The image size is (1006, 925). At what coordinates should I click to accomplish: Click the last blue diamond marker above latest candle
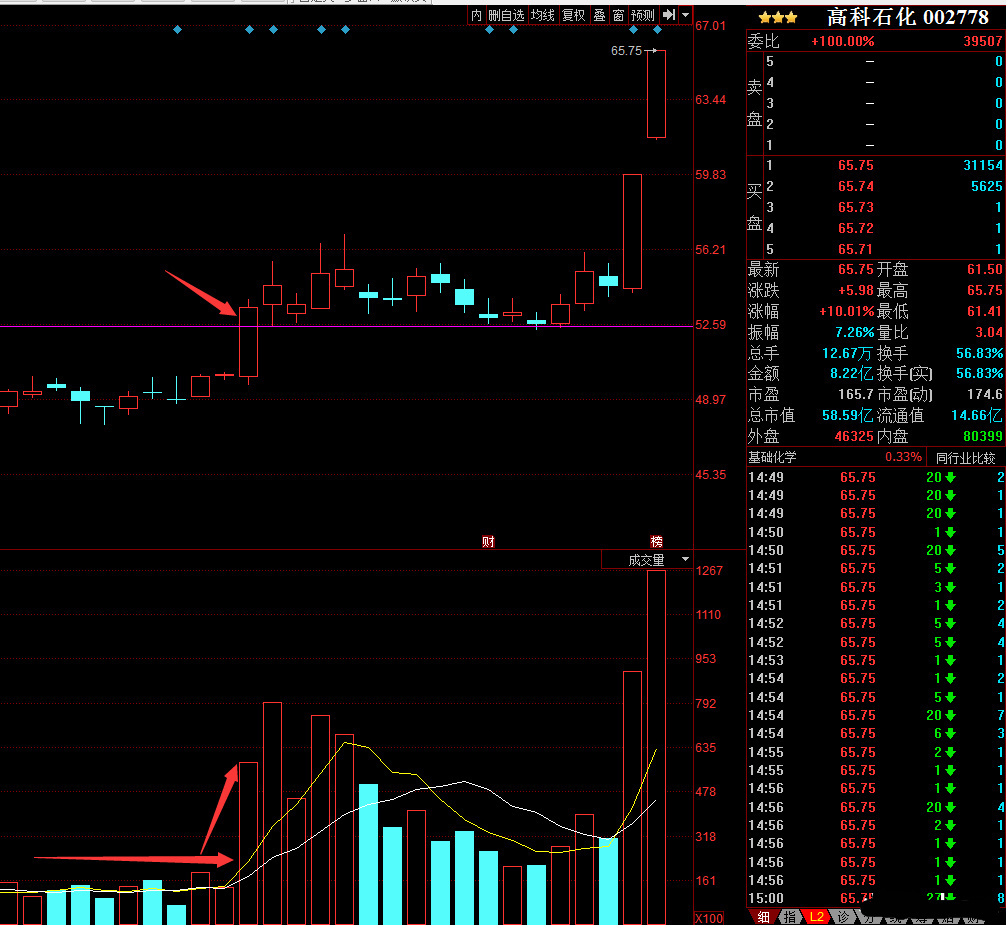(x=657, y=30)
